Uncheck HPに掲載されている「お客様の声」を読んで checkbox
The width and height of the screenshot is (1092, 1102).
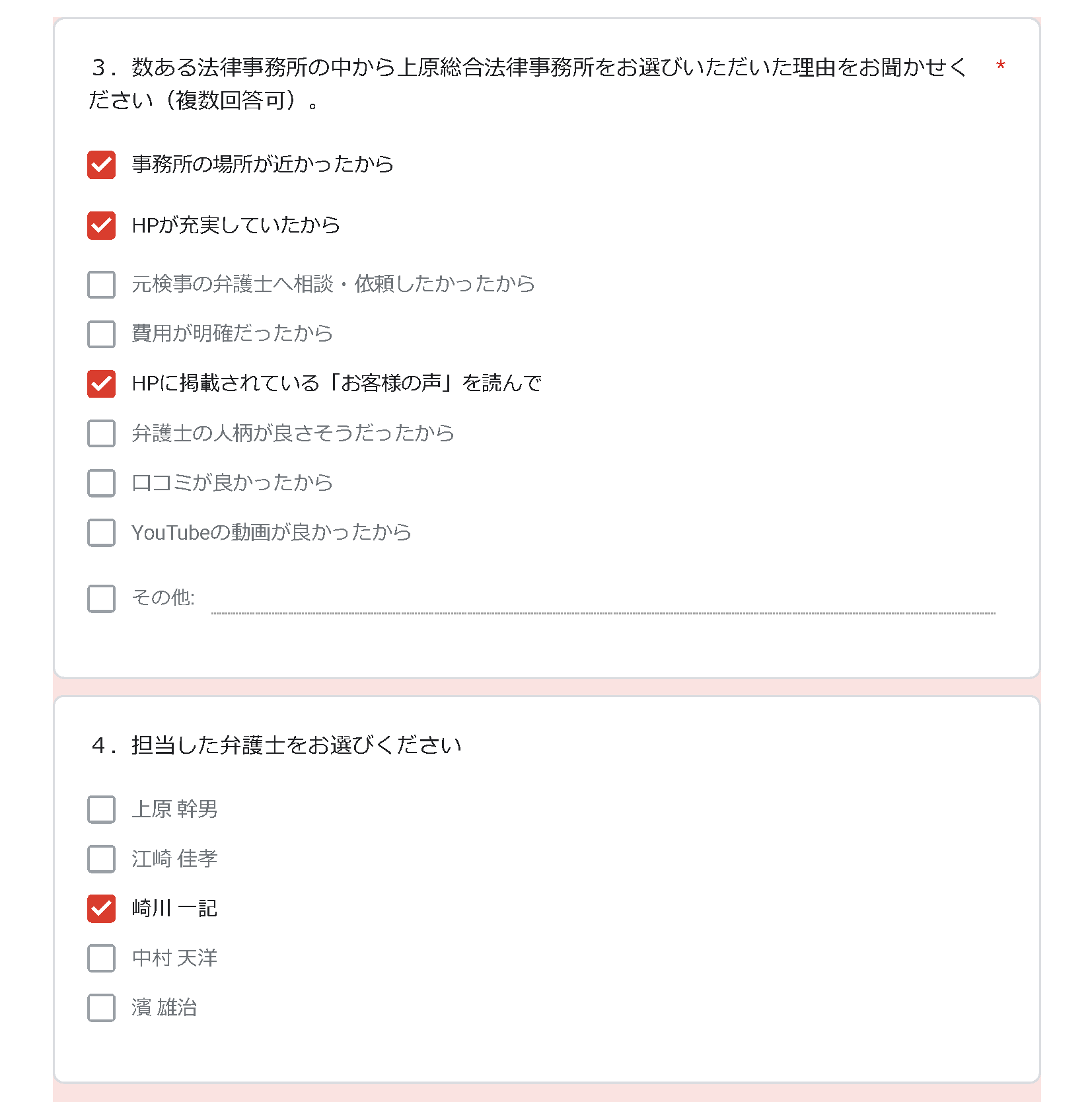tap(101, 384)
